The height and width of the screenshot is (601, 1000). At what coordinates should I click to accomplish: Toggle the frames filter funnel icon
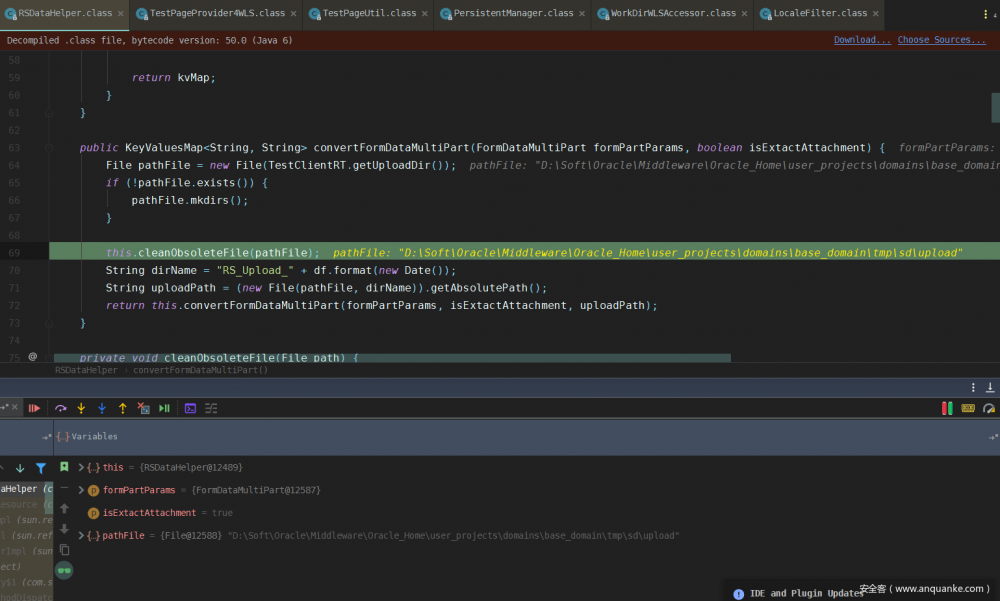point(41,468)
